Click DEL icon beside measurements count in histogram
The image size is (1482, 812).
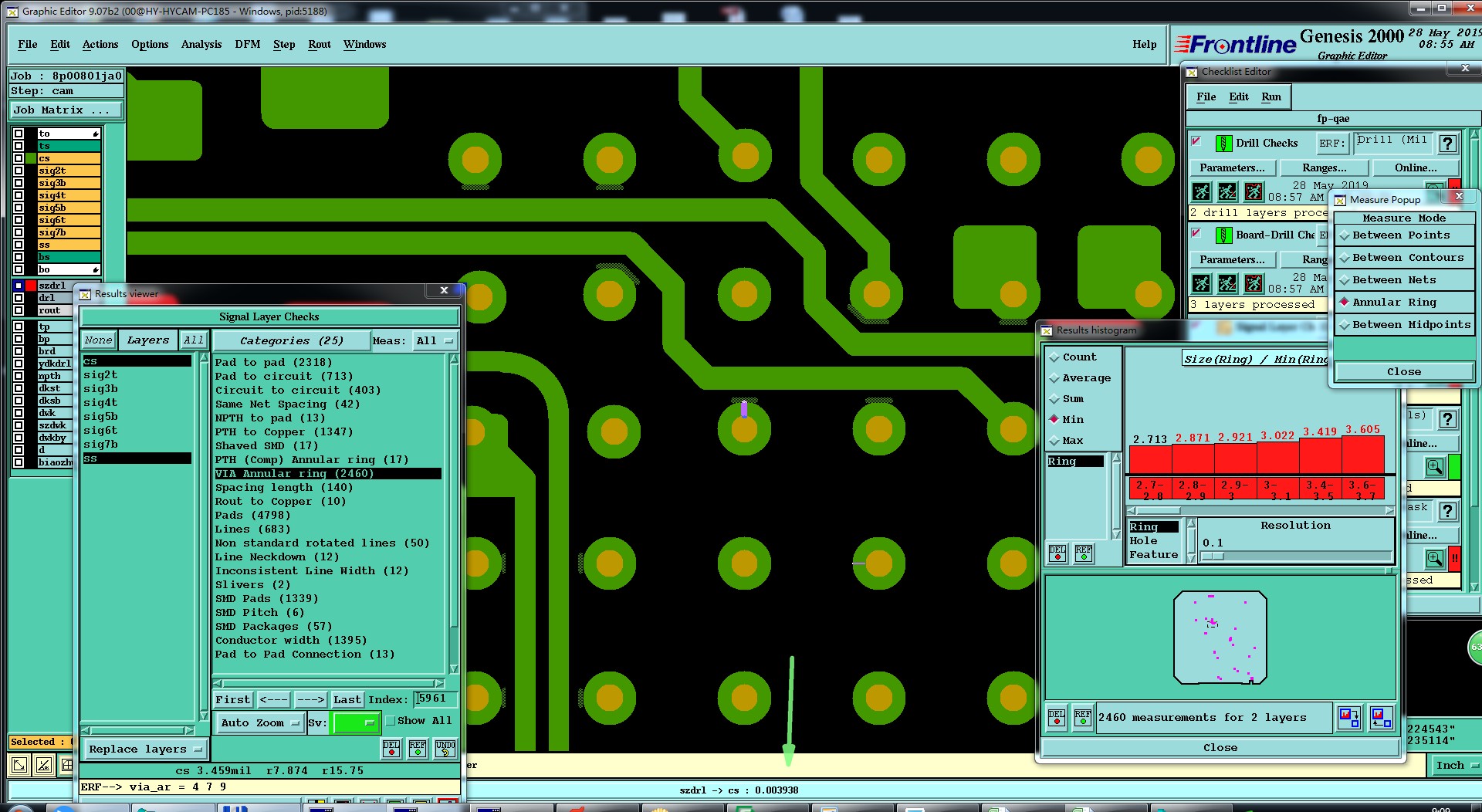(1057, 717)
